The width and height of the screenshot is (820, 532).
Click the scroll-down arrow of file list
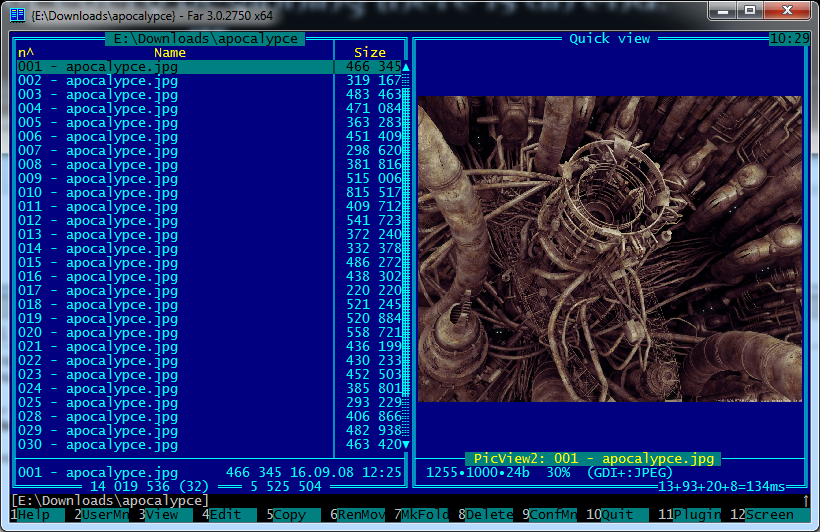point(405,444)
